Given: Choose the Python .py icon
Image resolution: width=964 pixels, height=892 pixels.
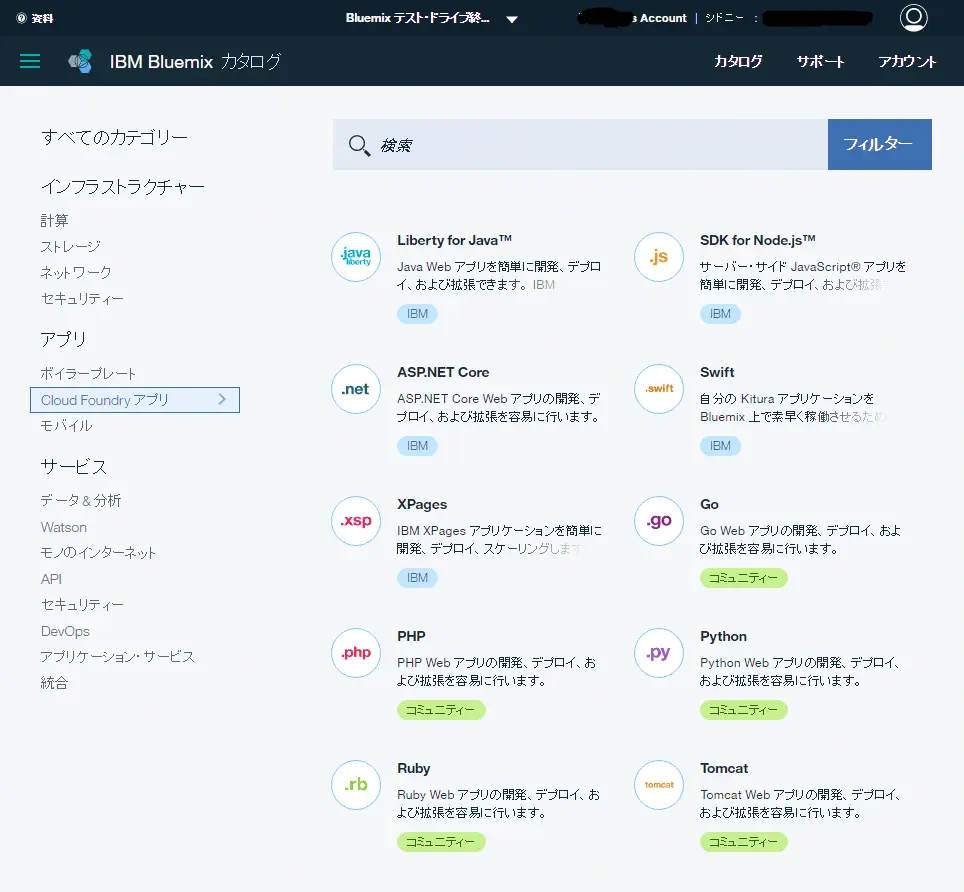Looking at the screenshot, I should pyautogui.click(x=659, y=653).
